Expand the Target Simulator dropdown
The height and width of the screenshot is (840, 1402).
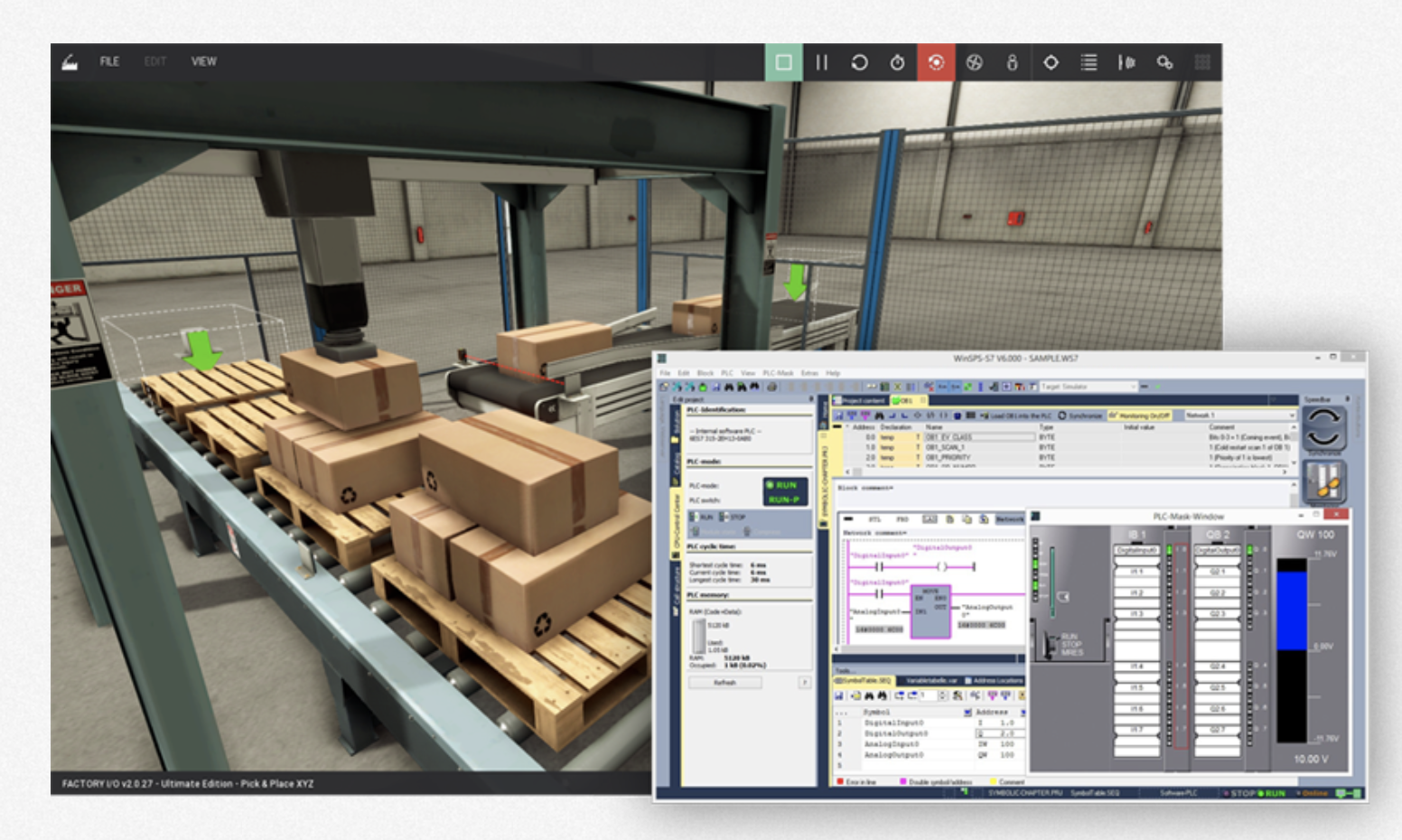(x=1133, y=387)
